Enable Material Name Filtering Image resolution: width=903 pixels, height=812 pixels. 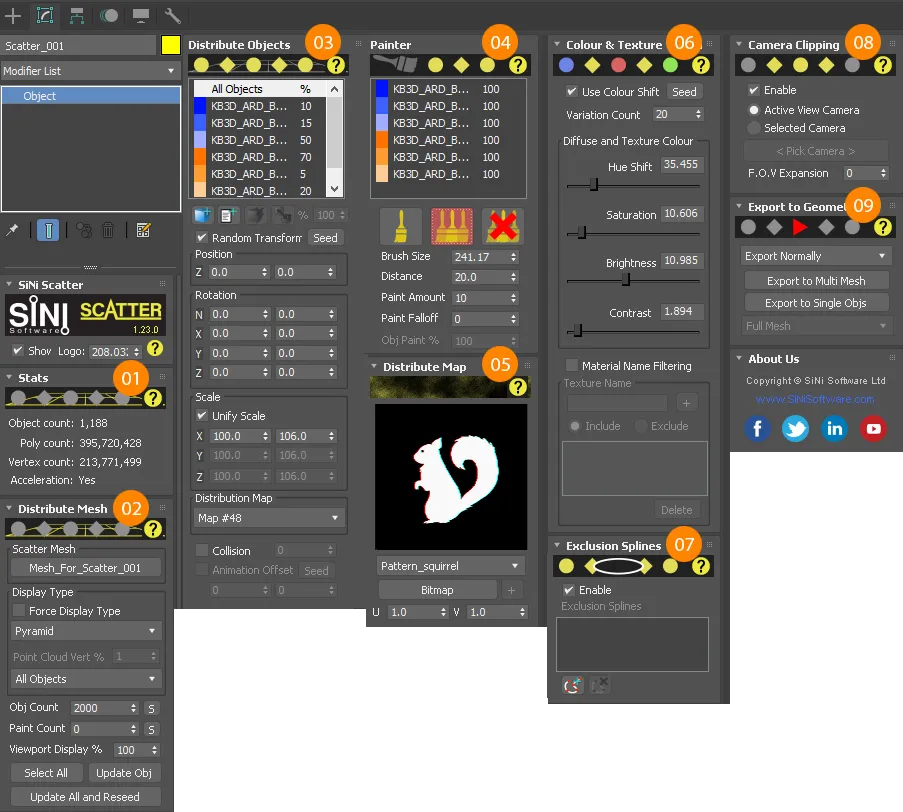click(x=573, y=366)
